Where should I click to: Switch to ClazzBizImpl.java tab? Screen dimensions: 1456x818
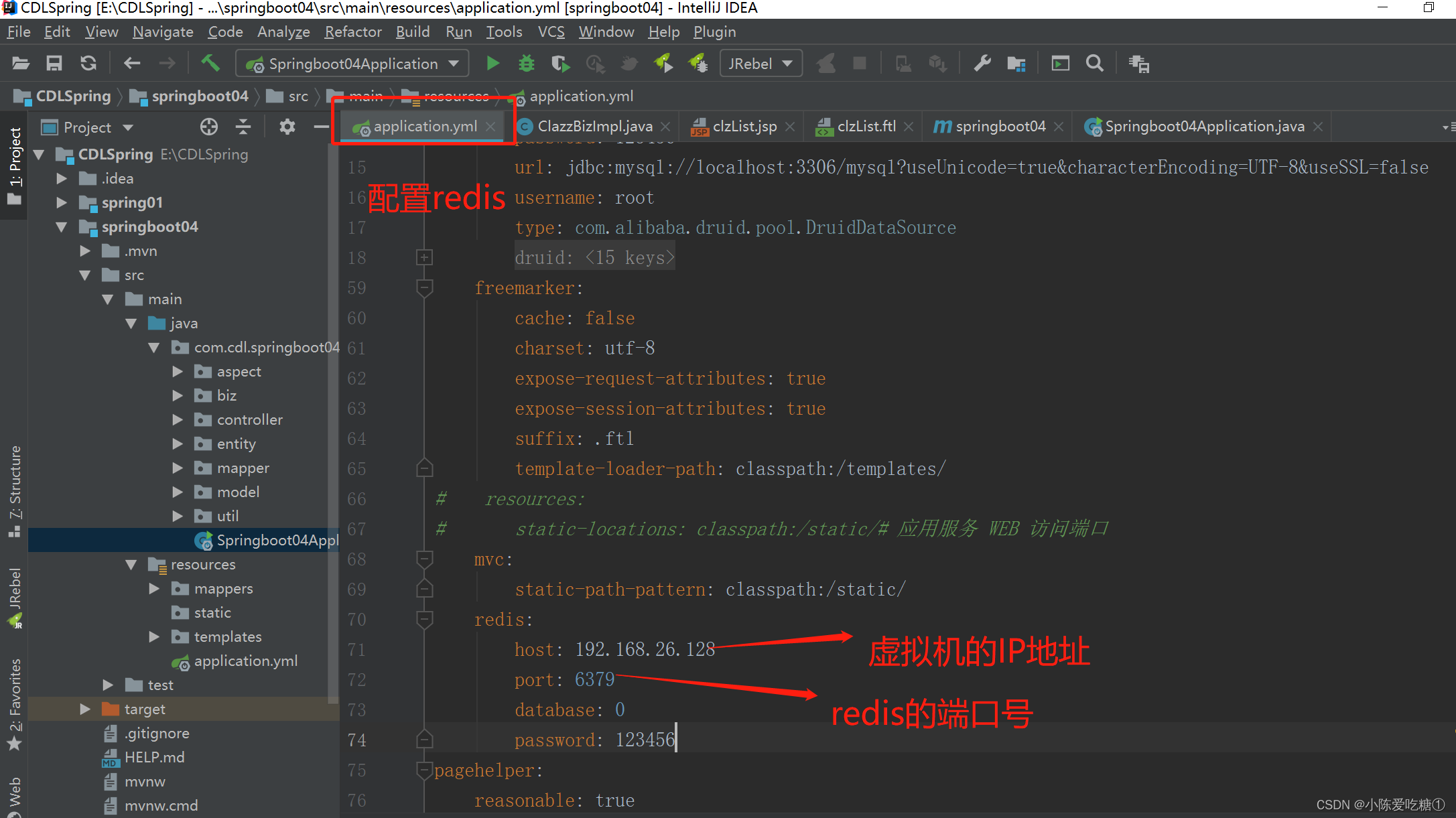pyautogui.click(x=594, y=127)
